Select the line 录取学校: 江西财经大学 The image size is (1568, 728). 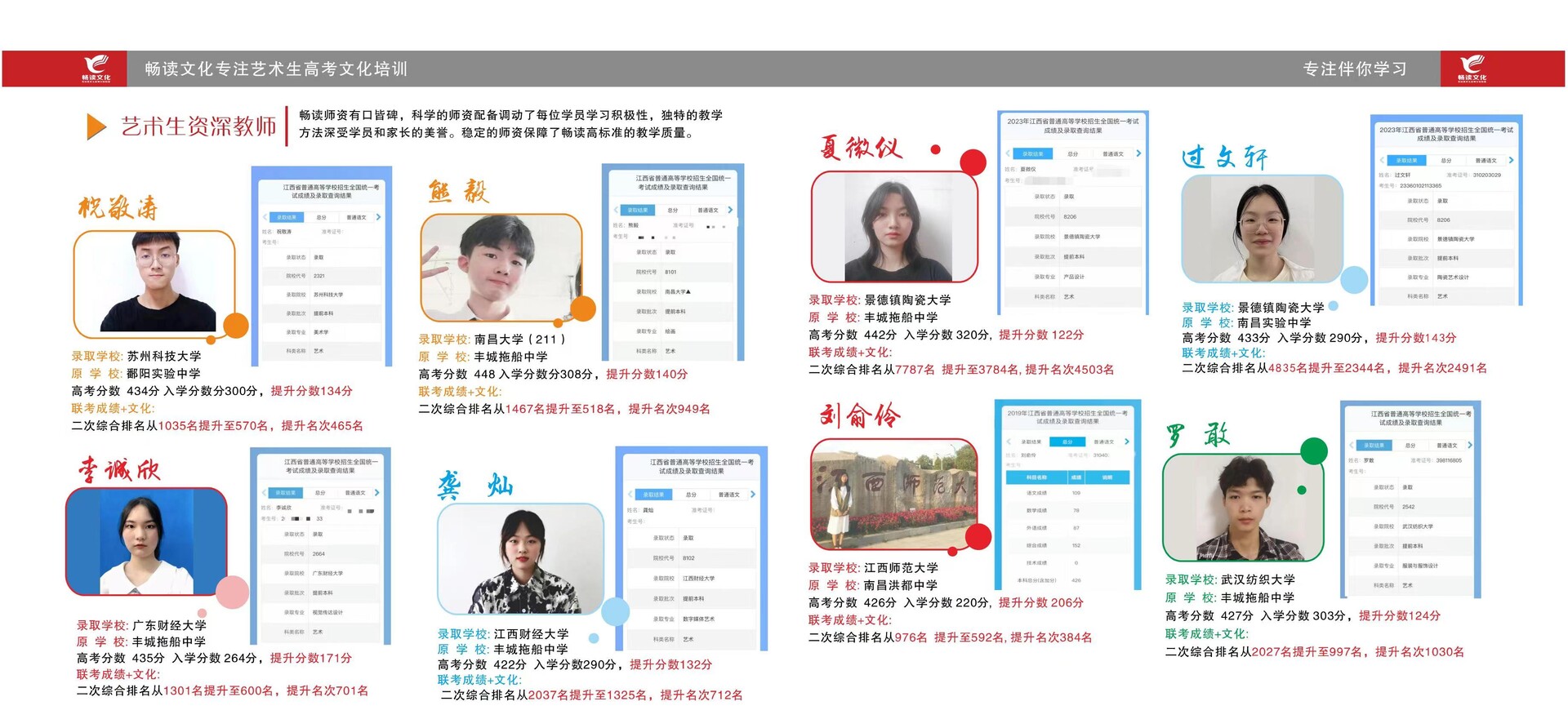tap(503, 633)
